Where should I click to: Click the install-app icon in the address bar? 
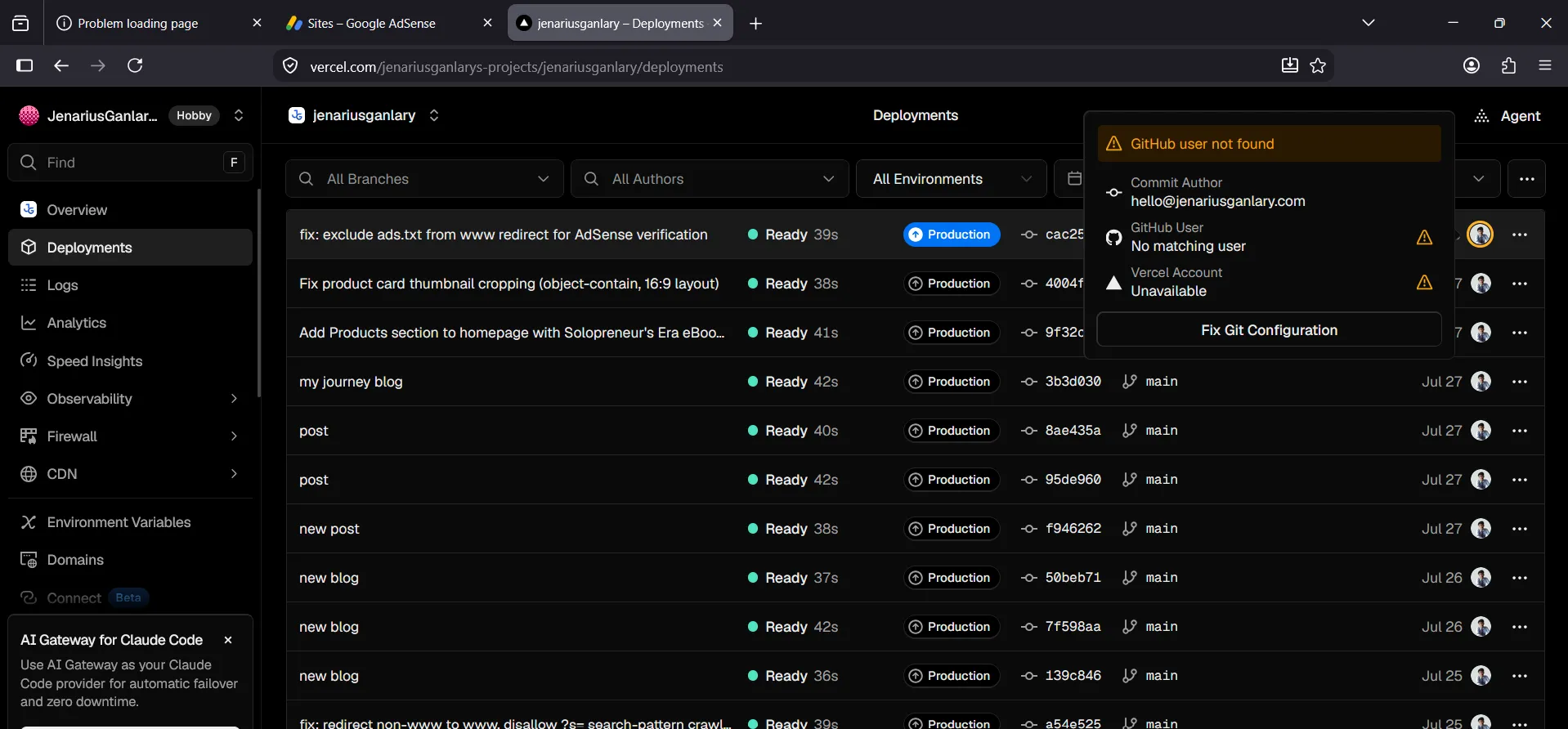tap(1289, 66)
